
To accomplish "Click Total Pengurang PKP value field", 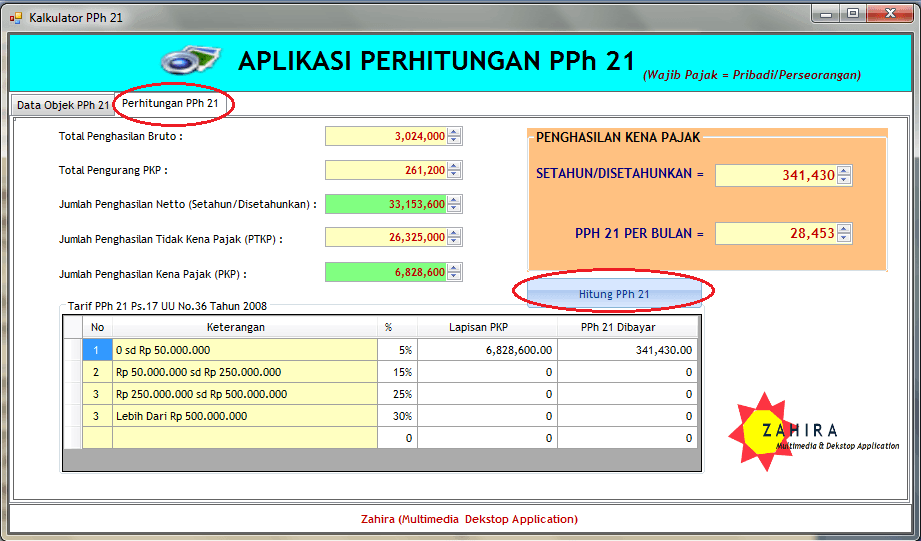I will [385, 171].
